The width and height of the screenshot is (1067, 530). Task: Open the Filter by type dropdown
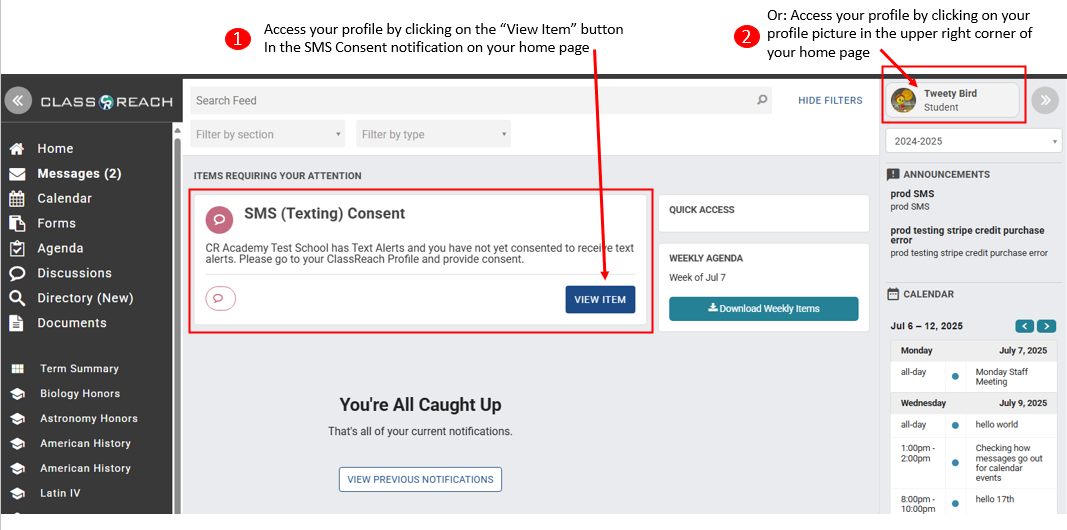(433, 134)
